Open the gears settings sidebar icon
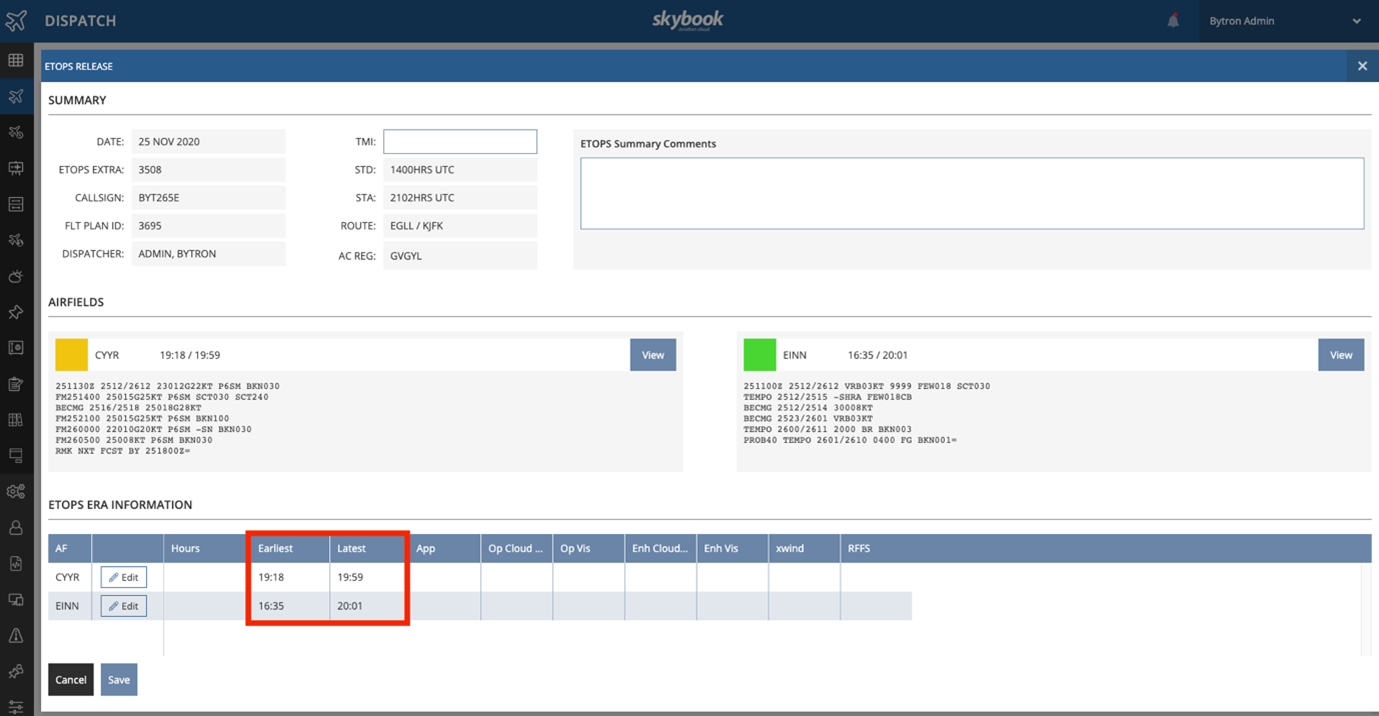Viewport: 1379px width, 716px height. pos(16,492)
